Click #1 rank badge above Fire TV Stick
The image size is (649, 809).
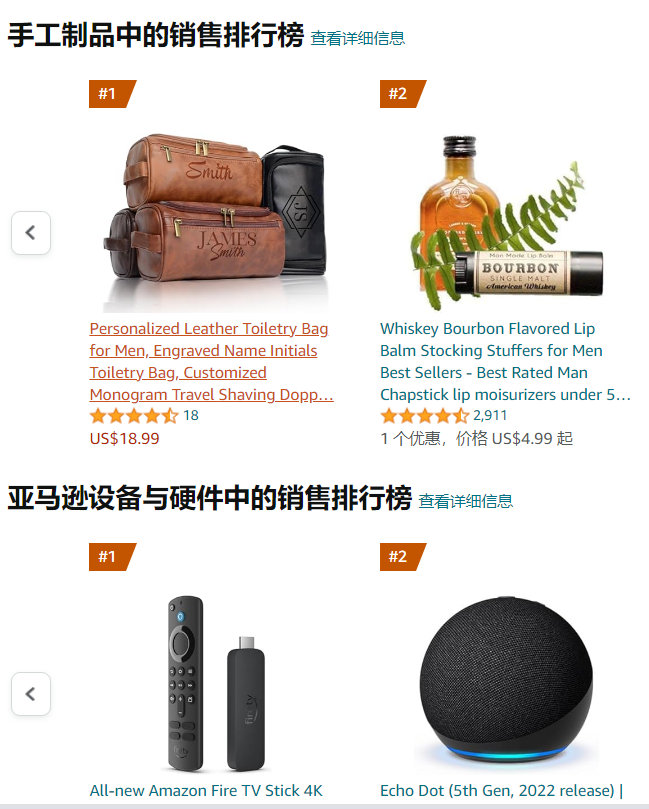[112, 557]
